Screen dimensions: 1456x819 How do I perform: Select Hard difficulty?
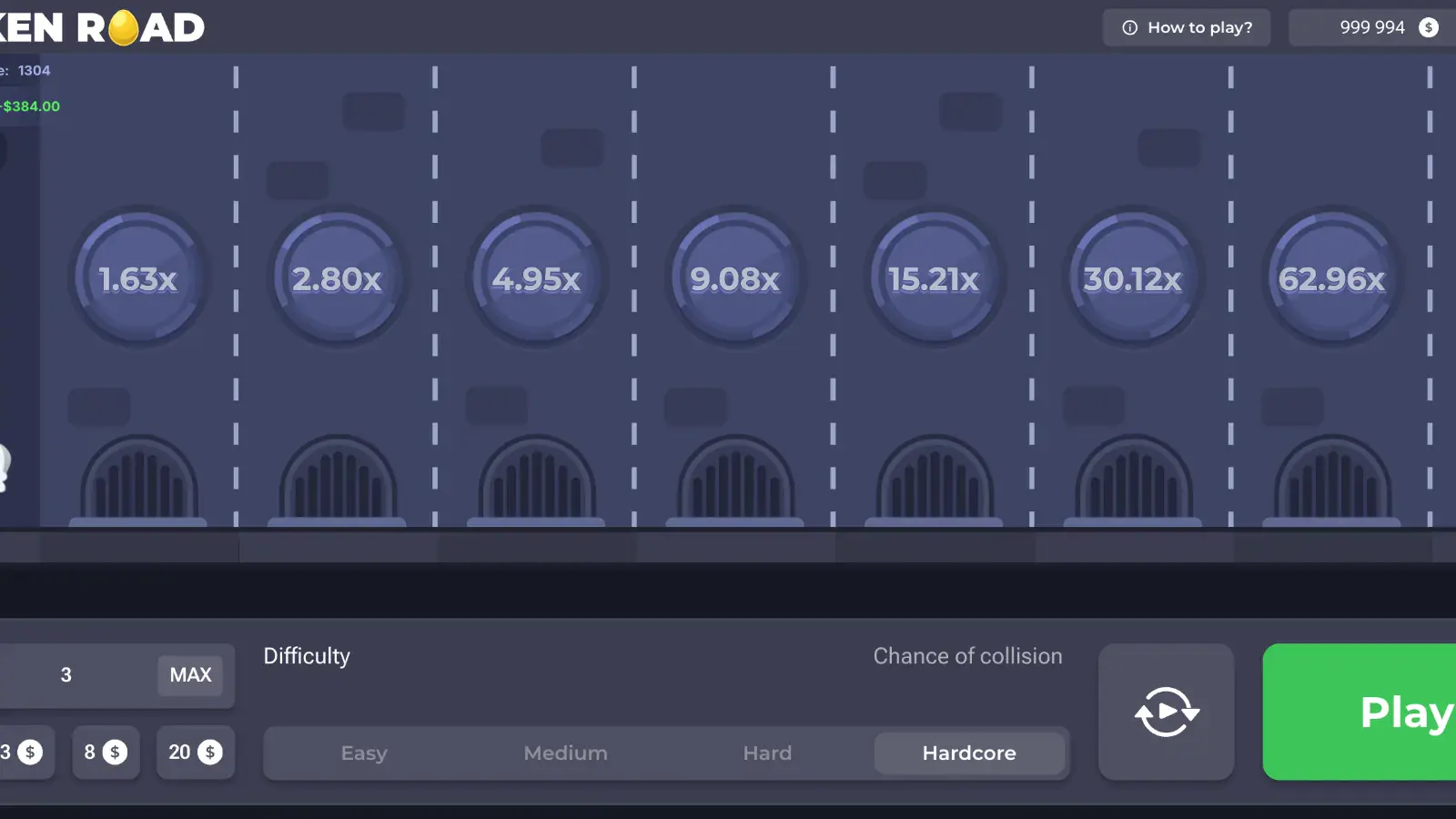(x=767, y=753)
